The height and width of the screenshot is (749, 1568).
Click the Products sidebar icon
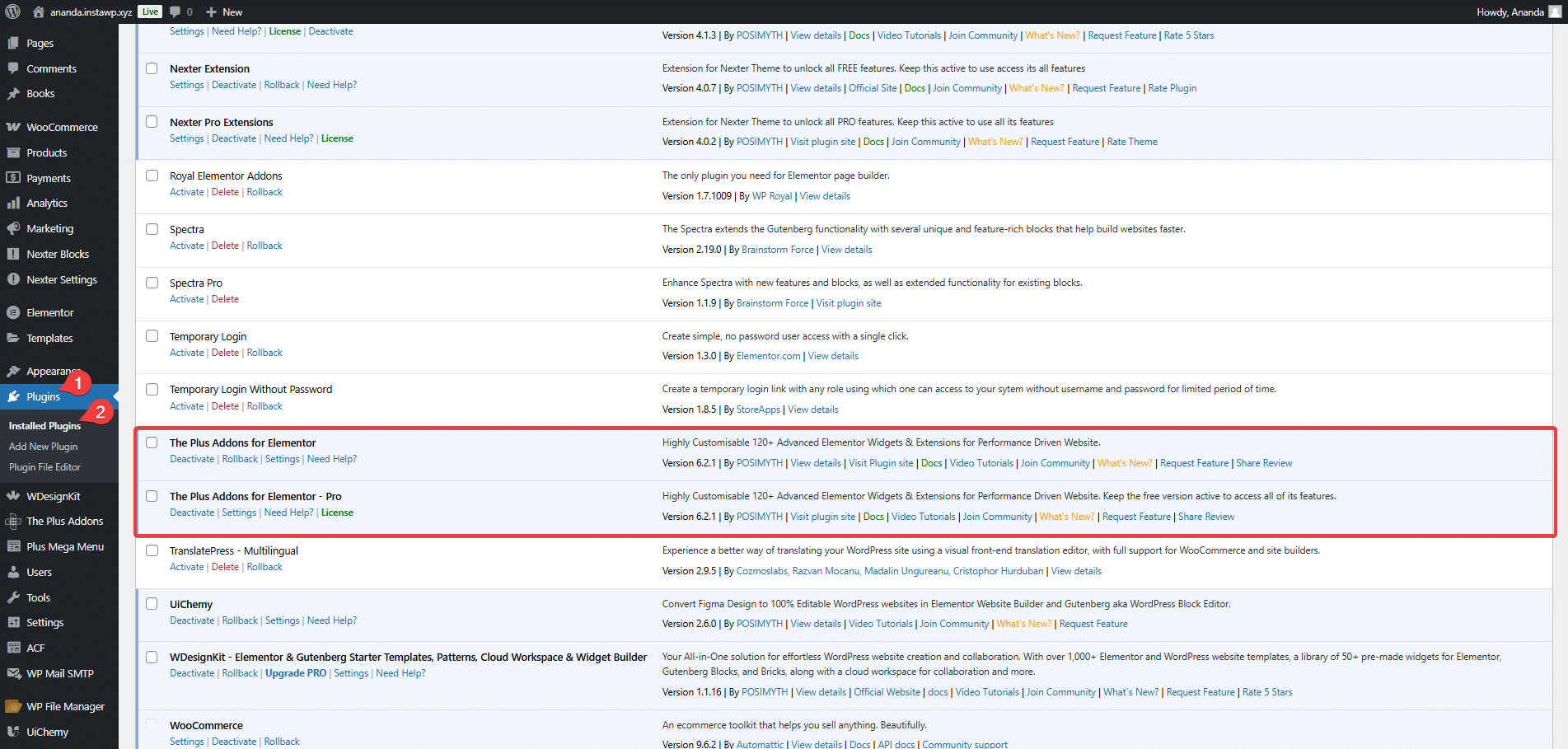13,152
